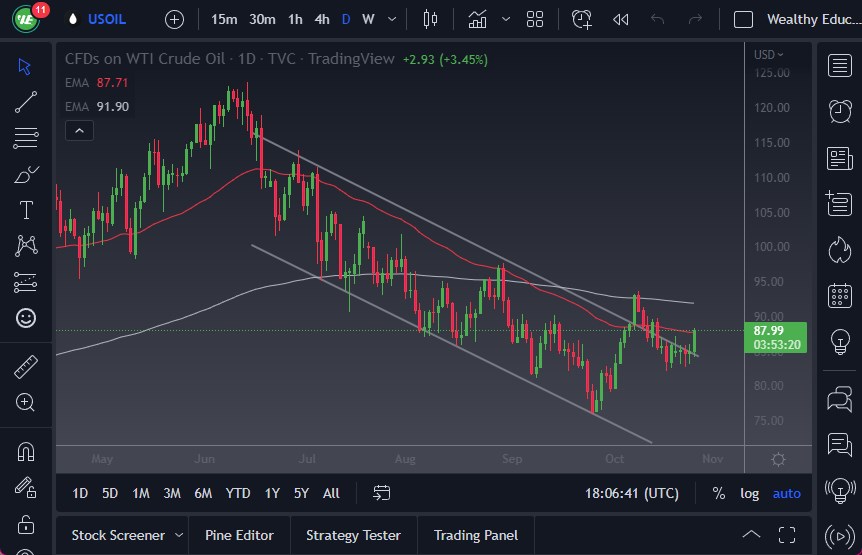This screenshot has width=862, height=555.
Task: Toggle the log scale
Action: pos(749,493)
